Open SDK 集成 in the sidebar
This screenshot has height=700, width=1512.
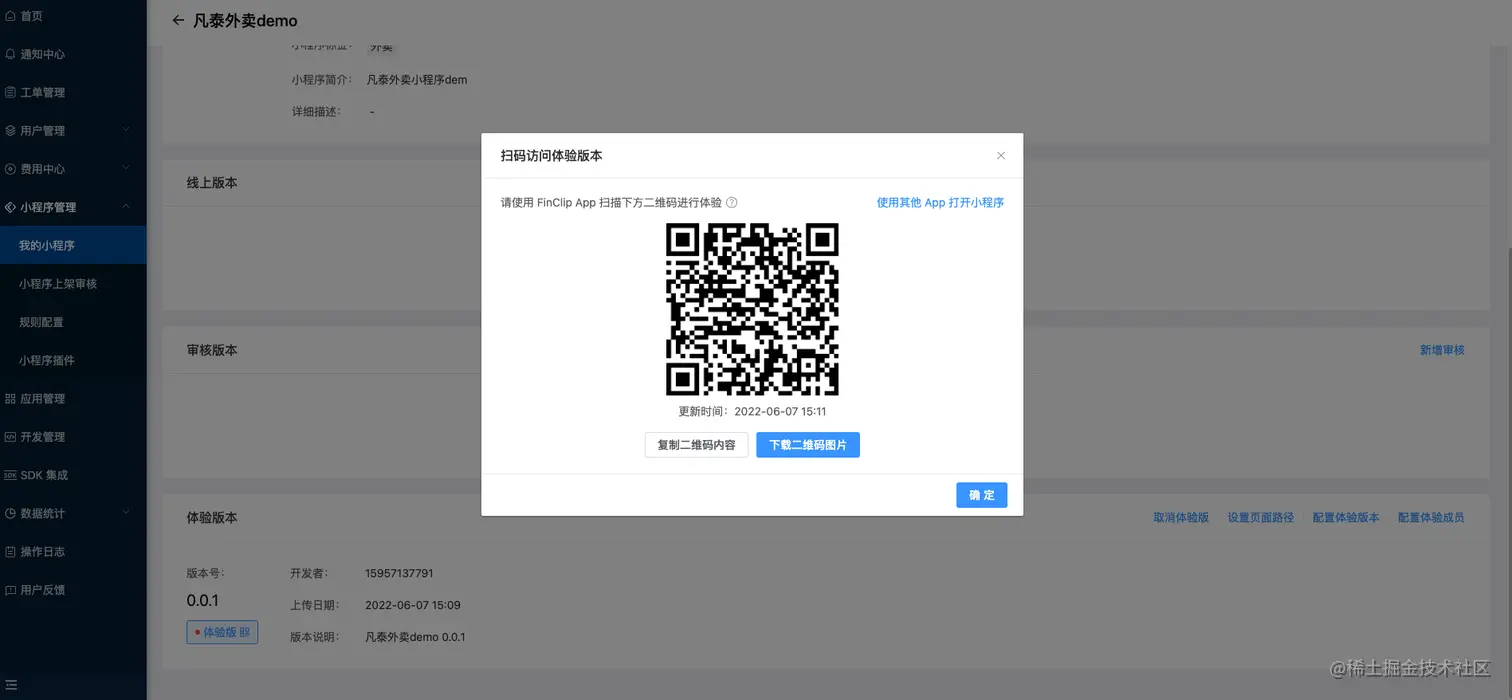[x=73, y=475]
